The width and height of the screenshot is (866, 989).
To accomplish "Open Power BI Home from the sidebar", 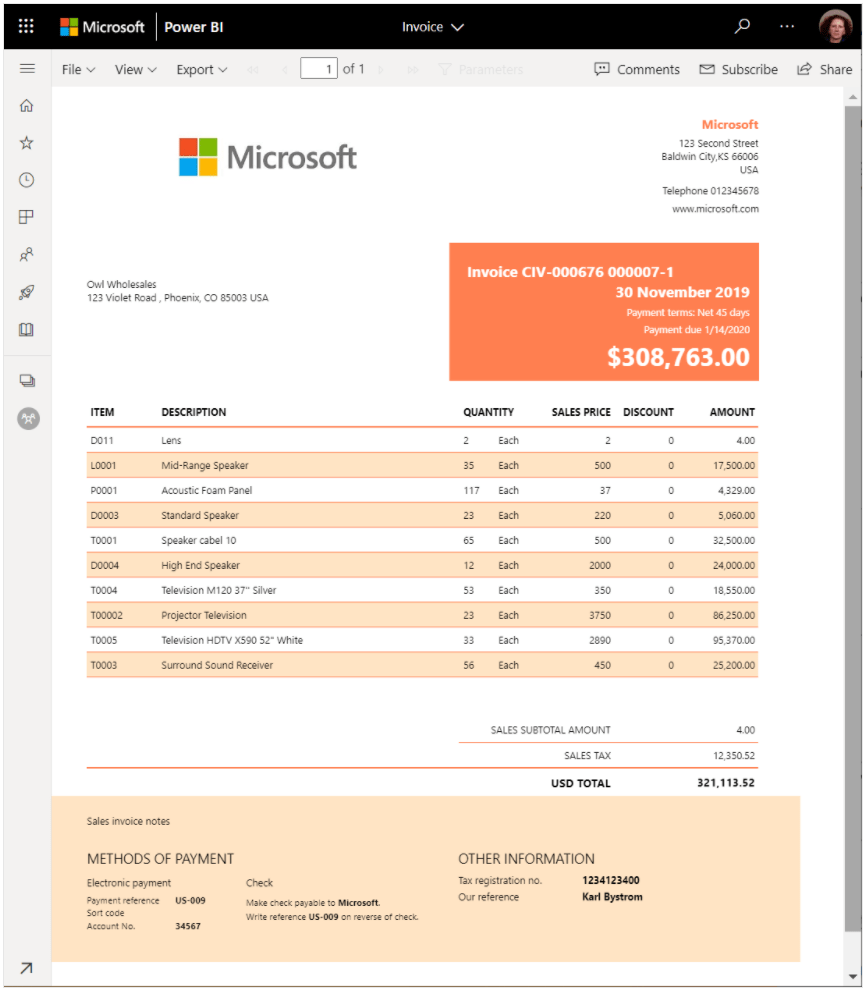I will pyautogui.click(x=27, y=105).
